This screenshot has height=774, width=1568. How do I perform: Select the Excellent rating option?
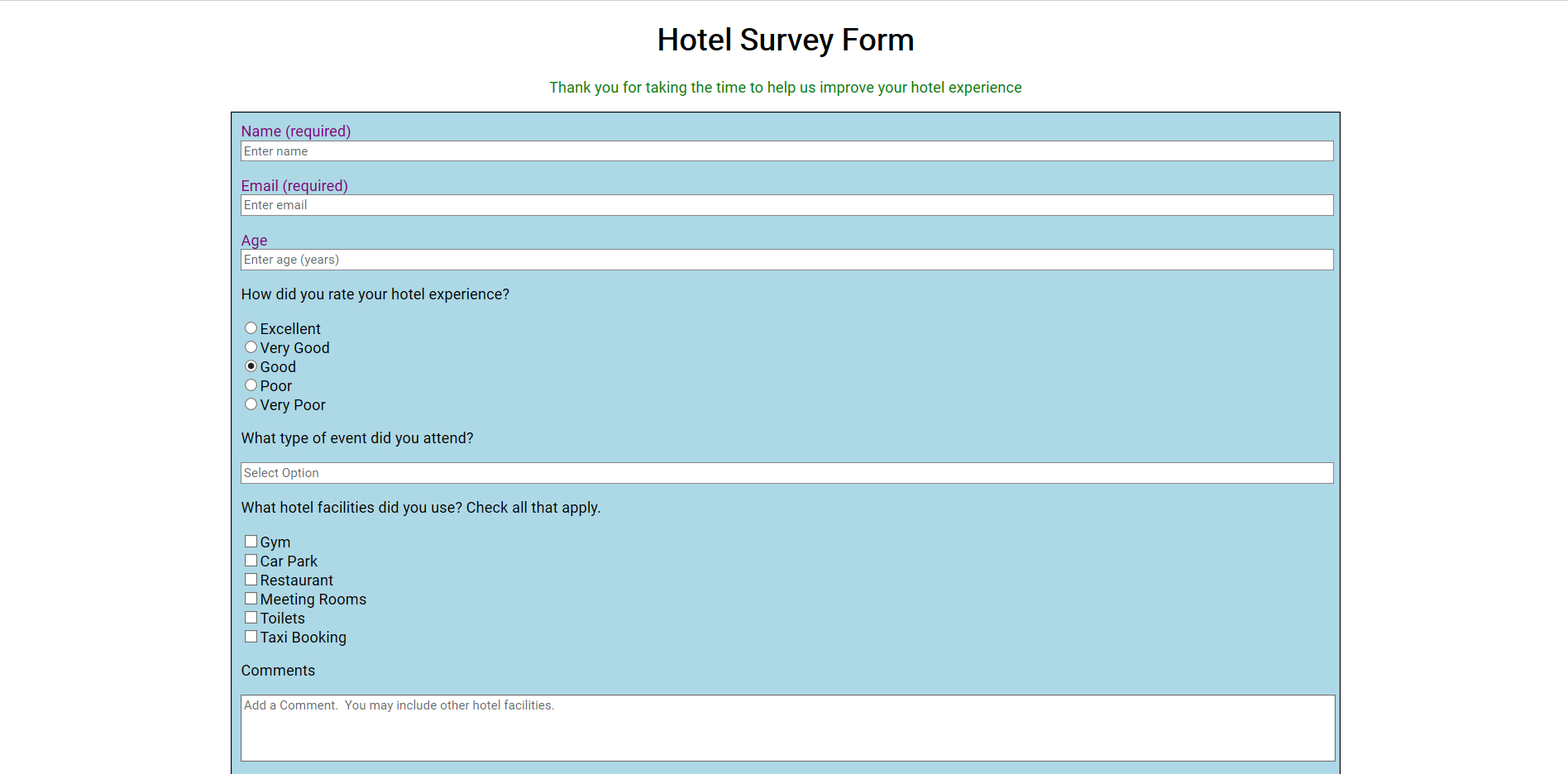click(x=251, y=328)
